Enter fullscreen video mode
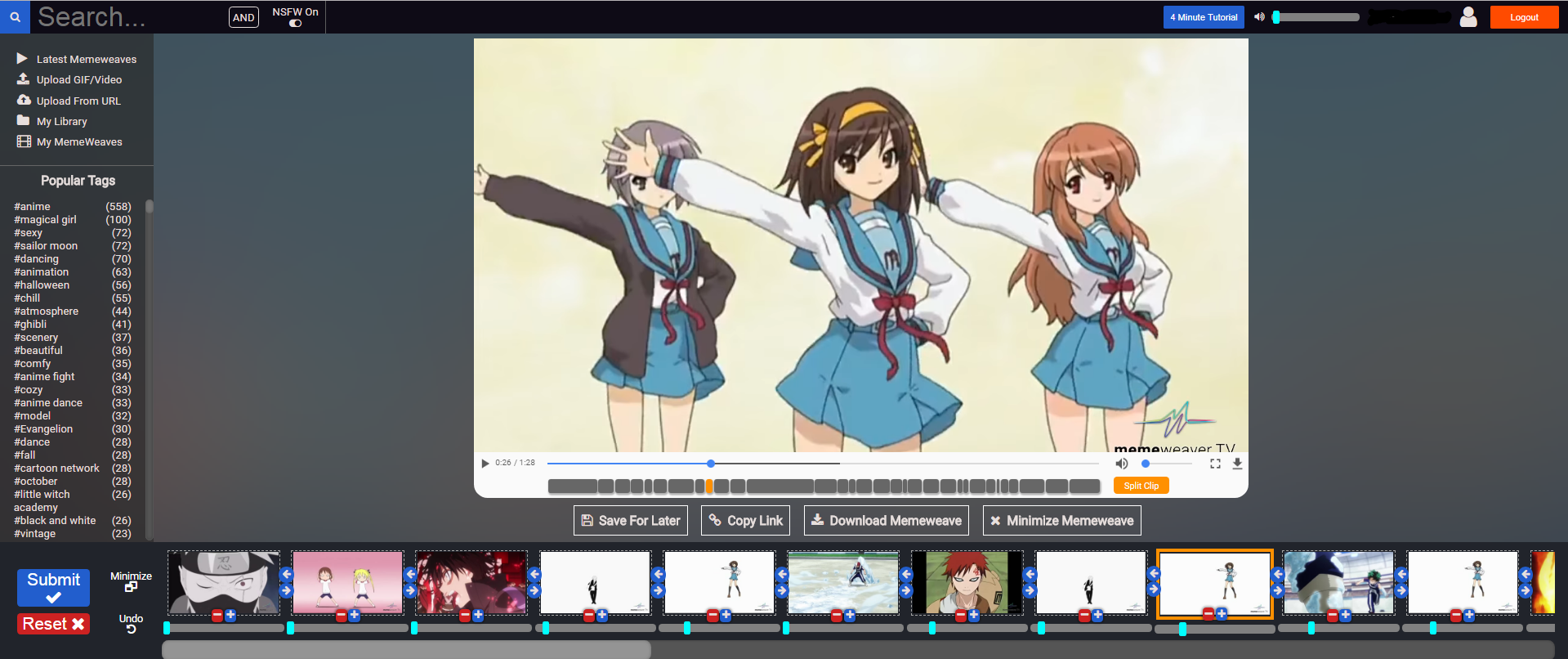1568x659 pixels. click(x=1215, y=464)
